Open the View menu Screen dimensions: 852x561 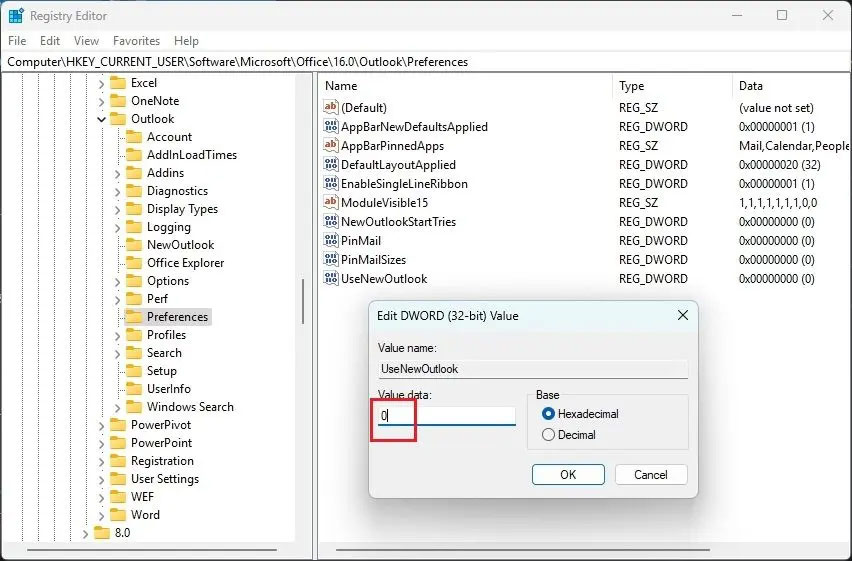pos(86,41)
